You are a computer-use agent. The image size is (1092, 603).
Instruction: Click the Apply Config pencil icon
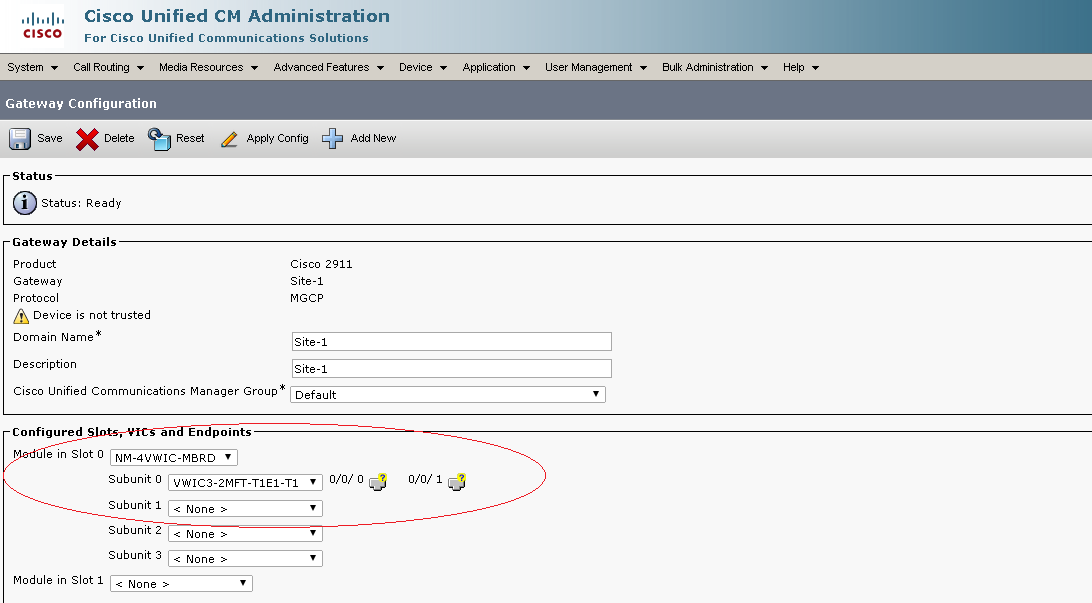pos(229,139)
